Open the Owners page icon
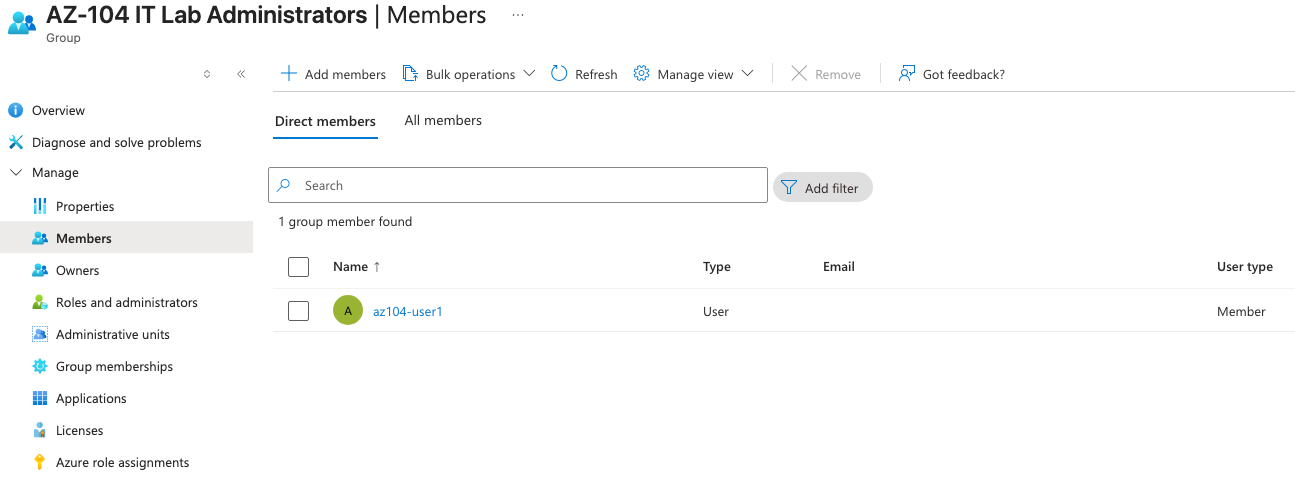The width and height of the screenshot is (1295, 483). [x=40, y=270]
